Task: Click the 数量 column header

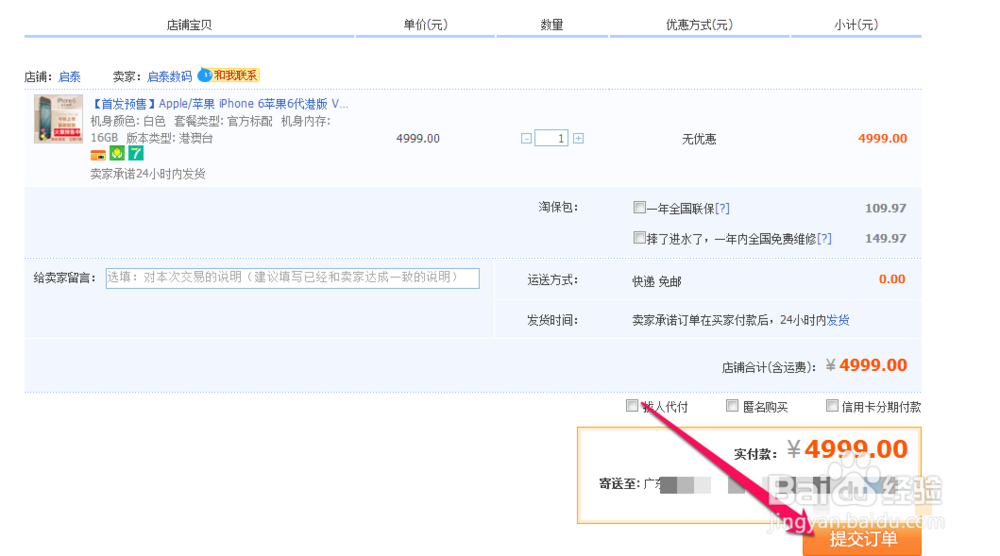Action: 552,25
